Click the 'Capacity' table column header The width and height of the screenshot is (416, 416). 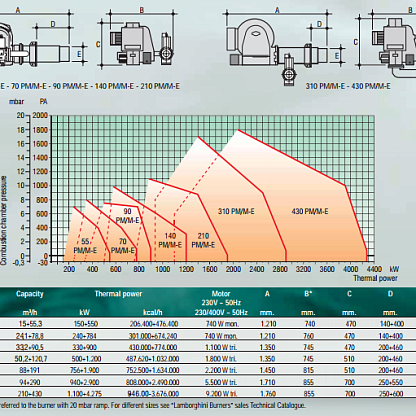(x=30, y=294)
